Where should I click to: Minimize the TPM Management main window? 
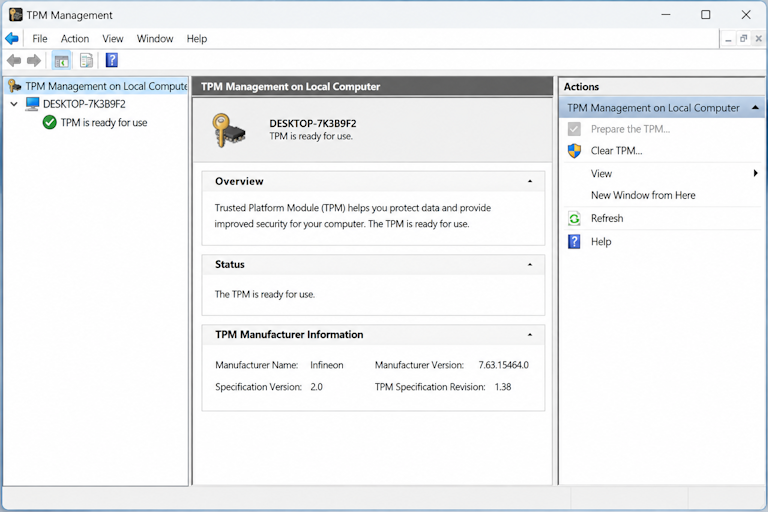[666, 15]
